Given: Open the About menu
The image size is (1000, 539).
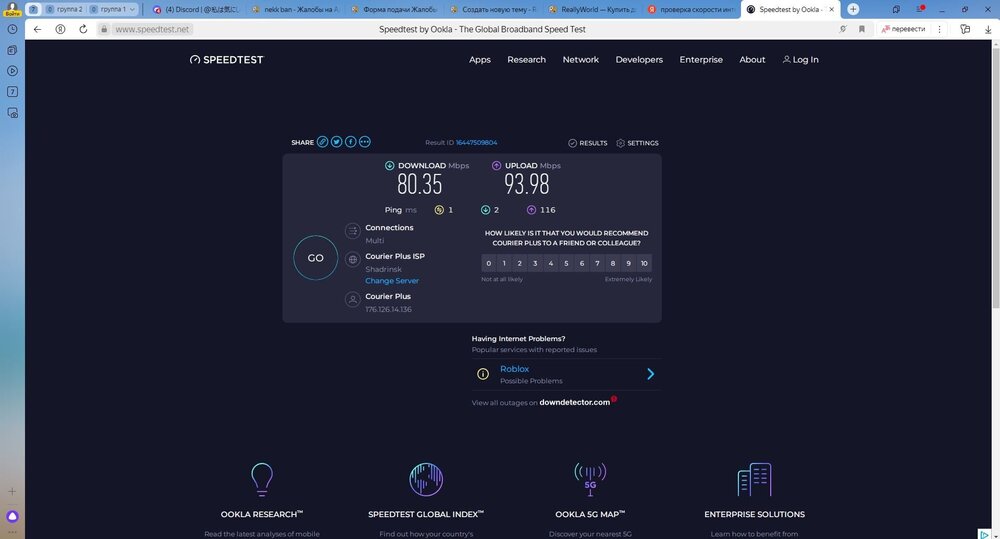Looking at the screenshot, I should [752, 59].
